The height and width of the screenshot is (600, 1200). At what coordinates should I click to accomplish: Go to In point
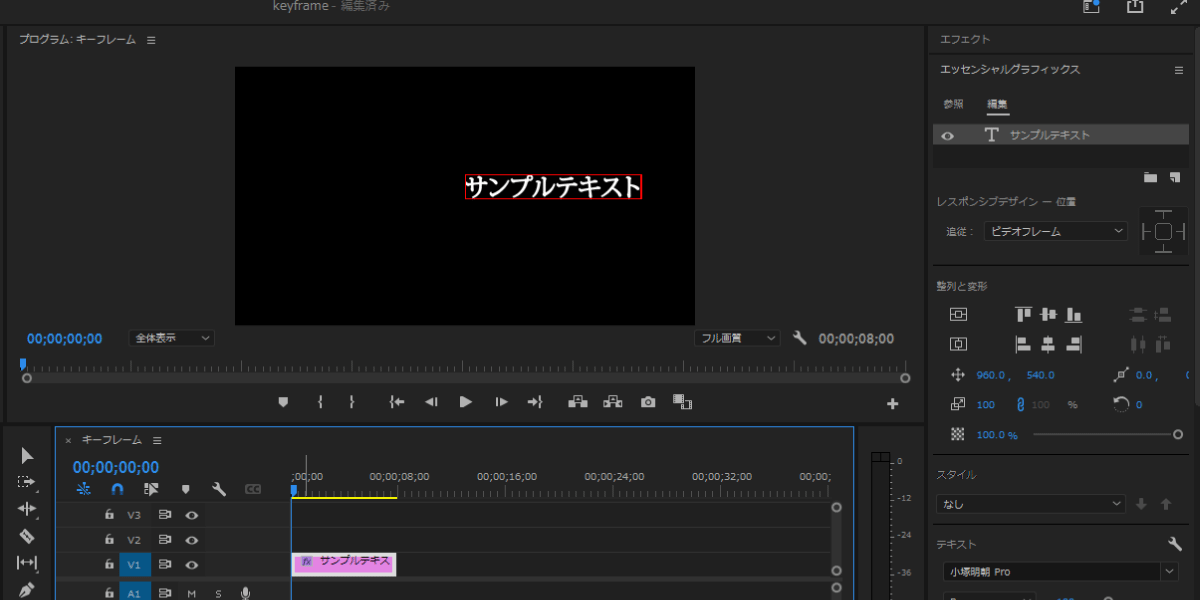[x=397, y=402]
